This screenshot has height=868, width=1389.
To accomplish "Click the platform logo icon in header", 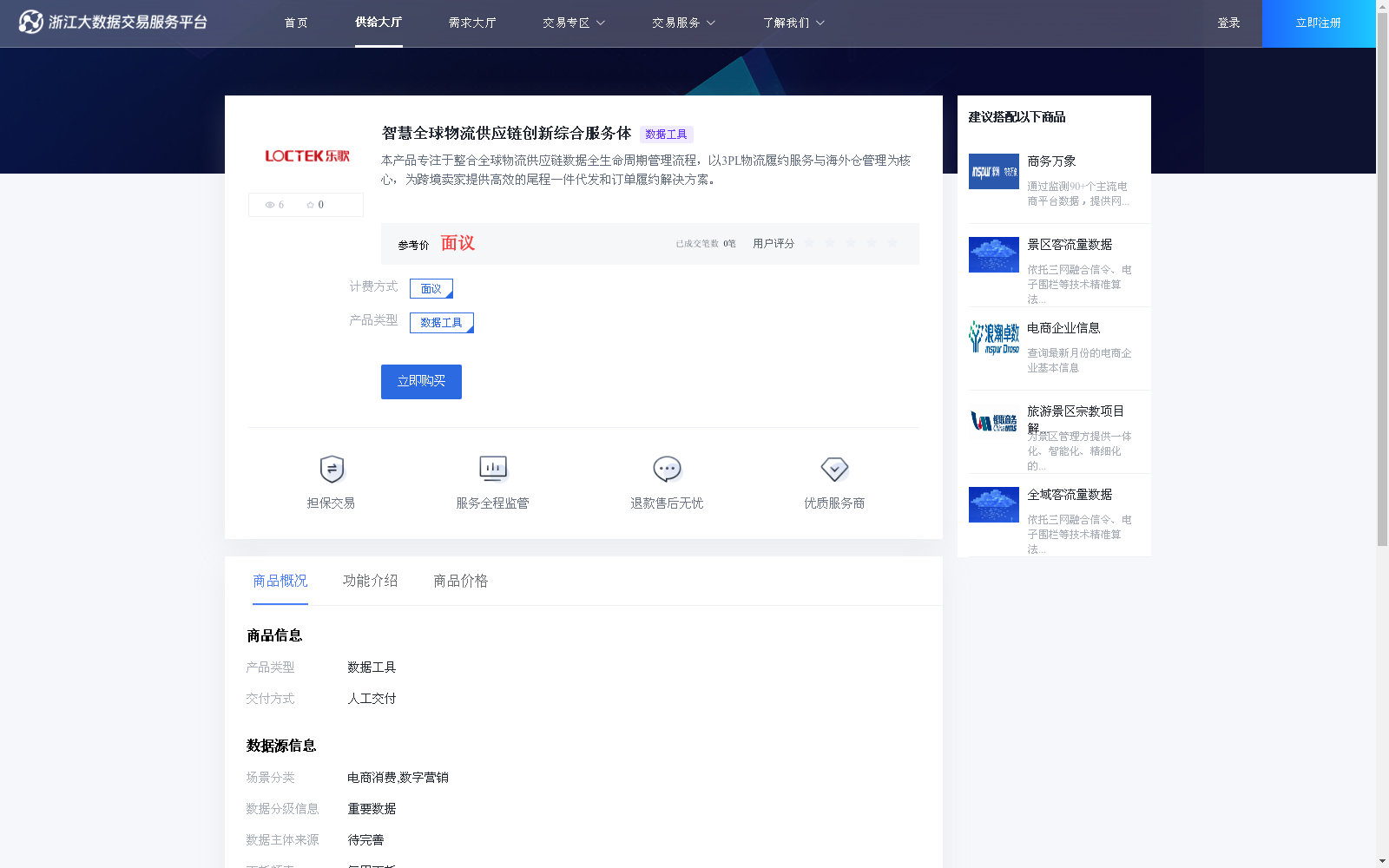I will pyautogui.click(x=30, y=22).
